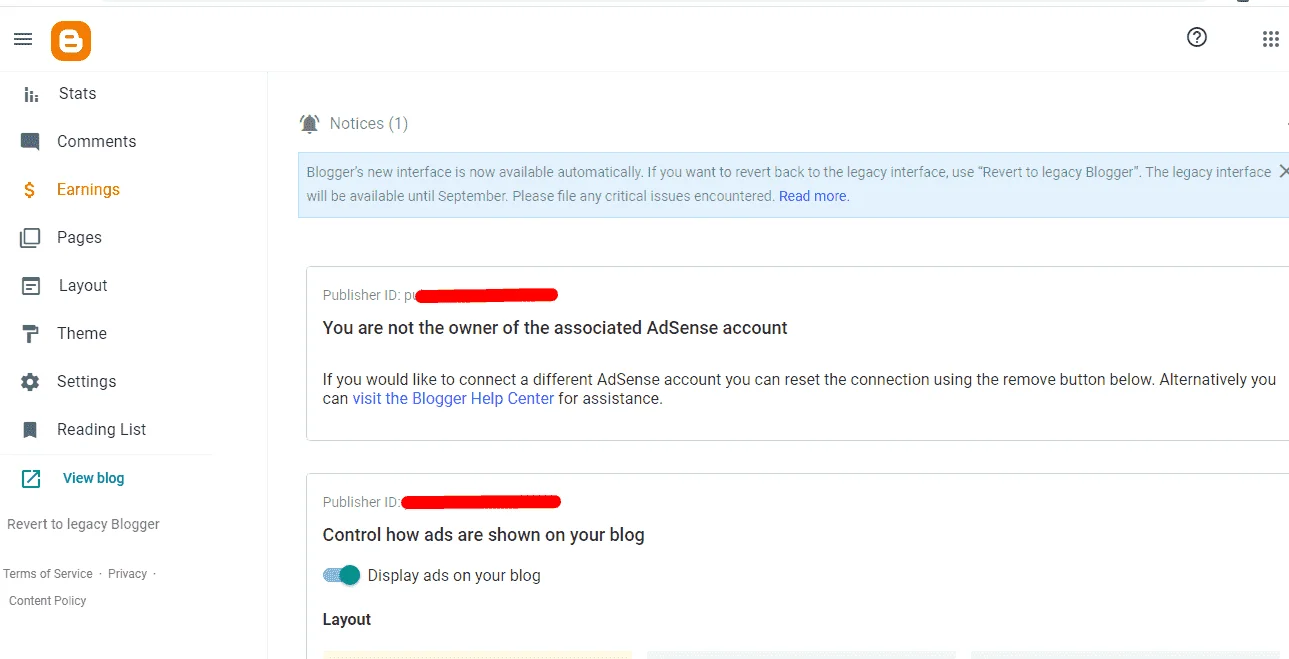Image resolution: width=1289 pixels, height=659 pixels.
Task: Click the Read more link in notice
Action: [814, 197]
